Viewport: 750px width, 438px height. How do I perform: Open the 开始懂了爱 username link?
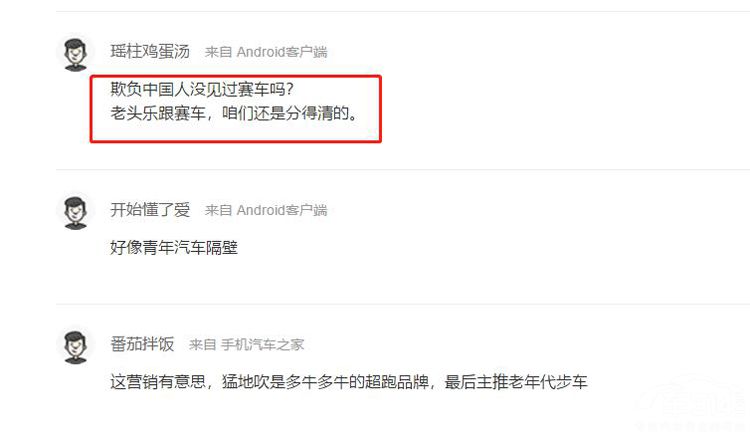tap(150, 209)
